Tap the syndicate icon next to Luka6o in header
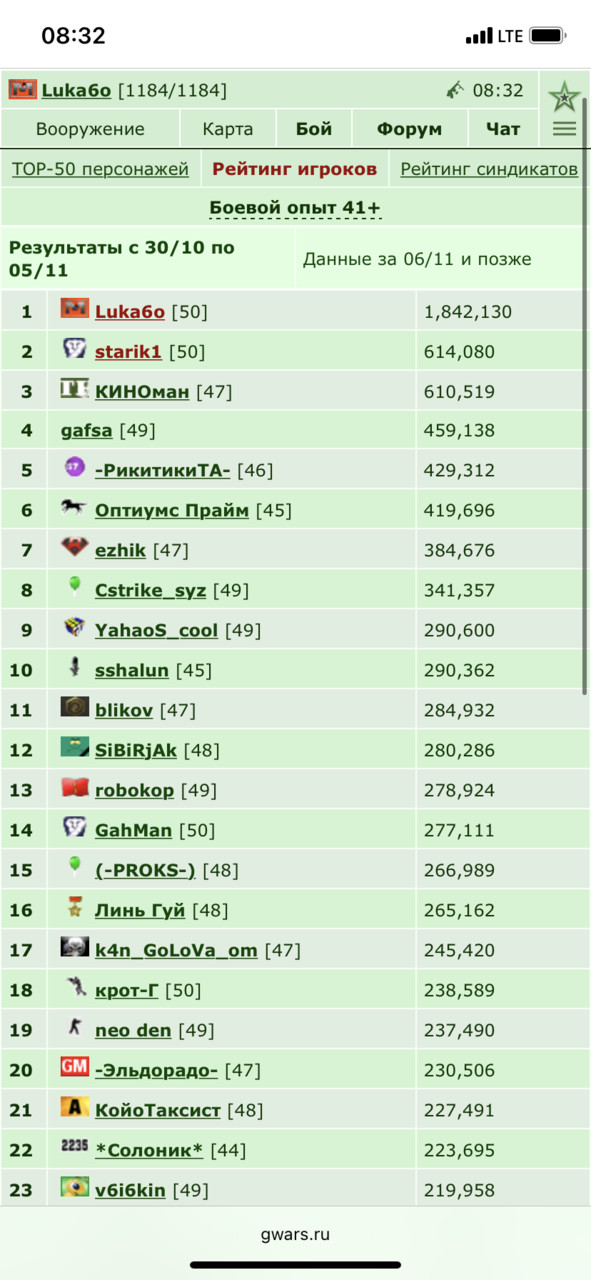The image size is (591, 1280). tap(23, 90)
